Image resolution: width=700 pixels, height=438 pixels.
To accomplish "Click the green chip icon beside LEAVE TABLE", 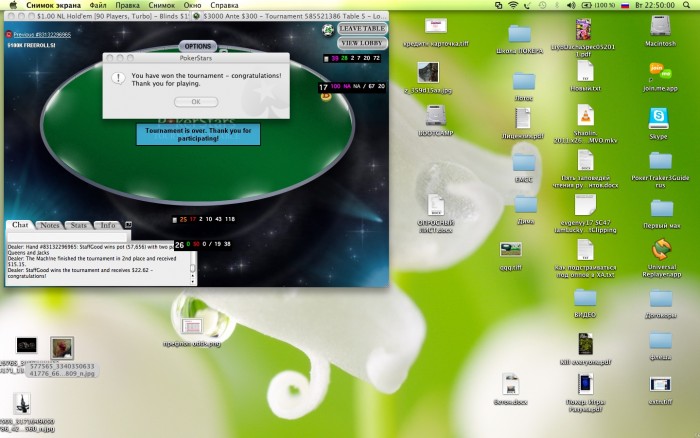I will [328, 30].
